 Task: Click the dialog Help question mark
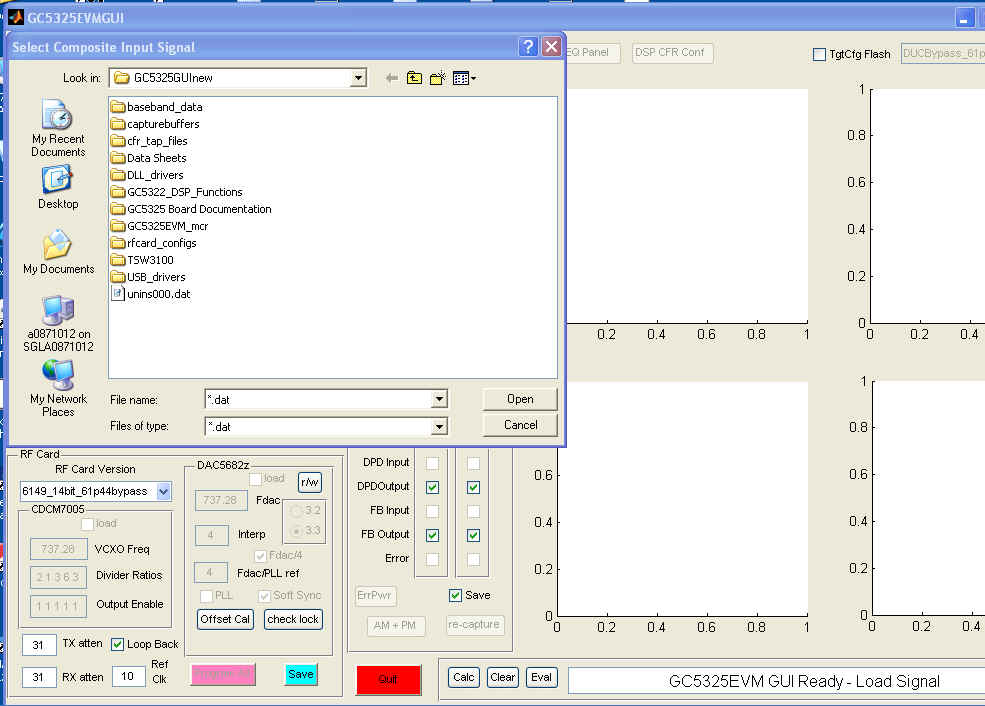click(x=528, y=46)
